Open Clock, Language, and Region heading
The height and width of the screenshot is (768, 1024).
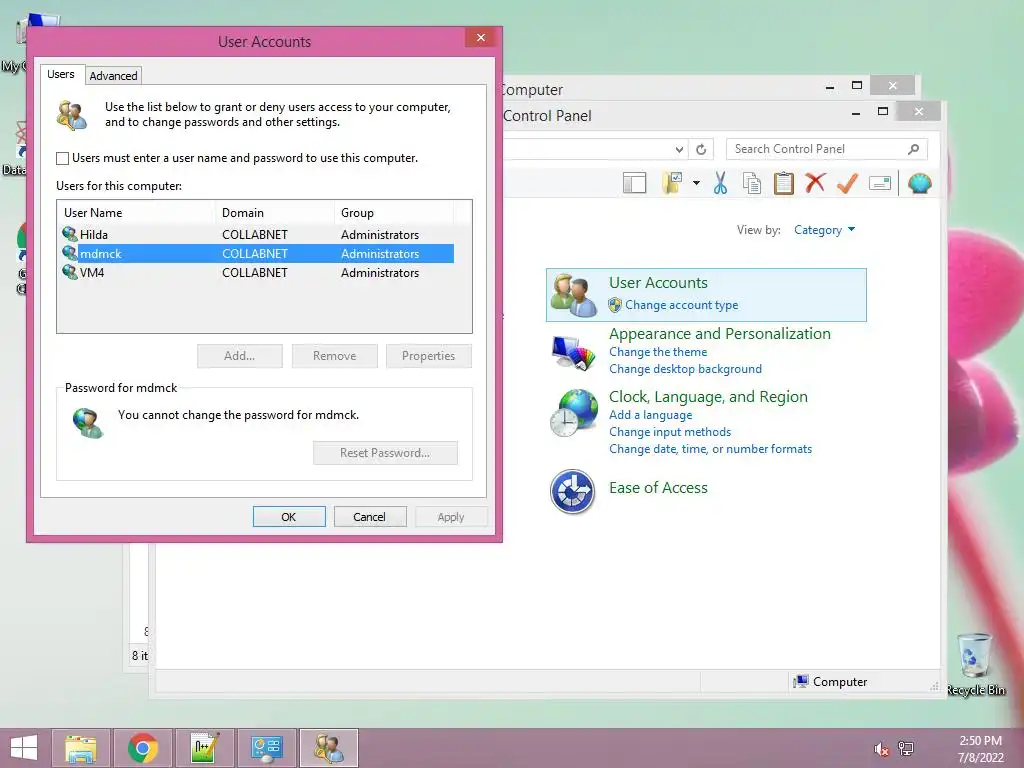click(708, 397)
